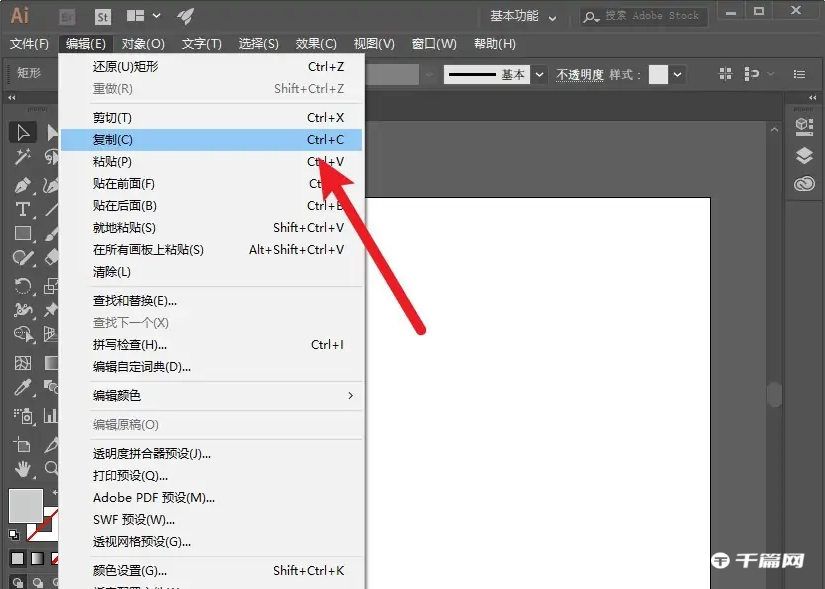Pick the Paintbrush tool
The width and height of the screenshot is (825, 589).
pyautogui.click(x=48, y=235)
